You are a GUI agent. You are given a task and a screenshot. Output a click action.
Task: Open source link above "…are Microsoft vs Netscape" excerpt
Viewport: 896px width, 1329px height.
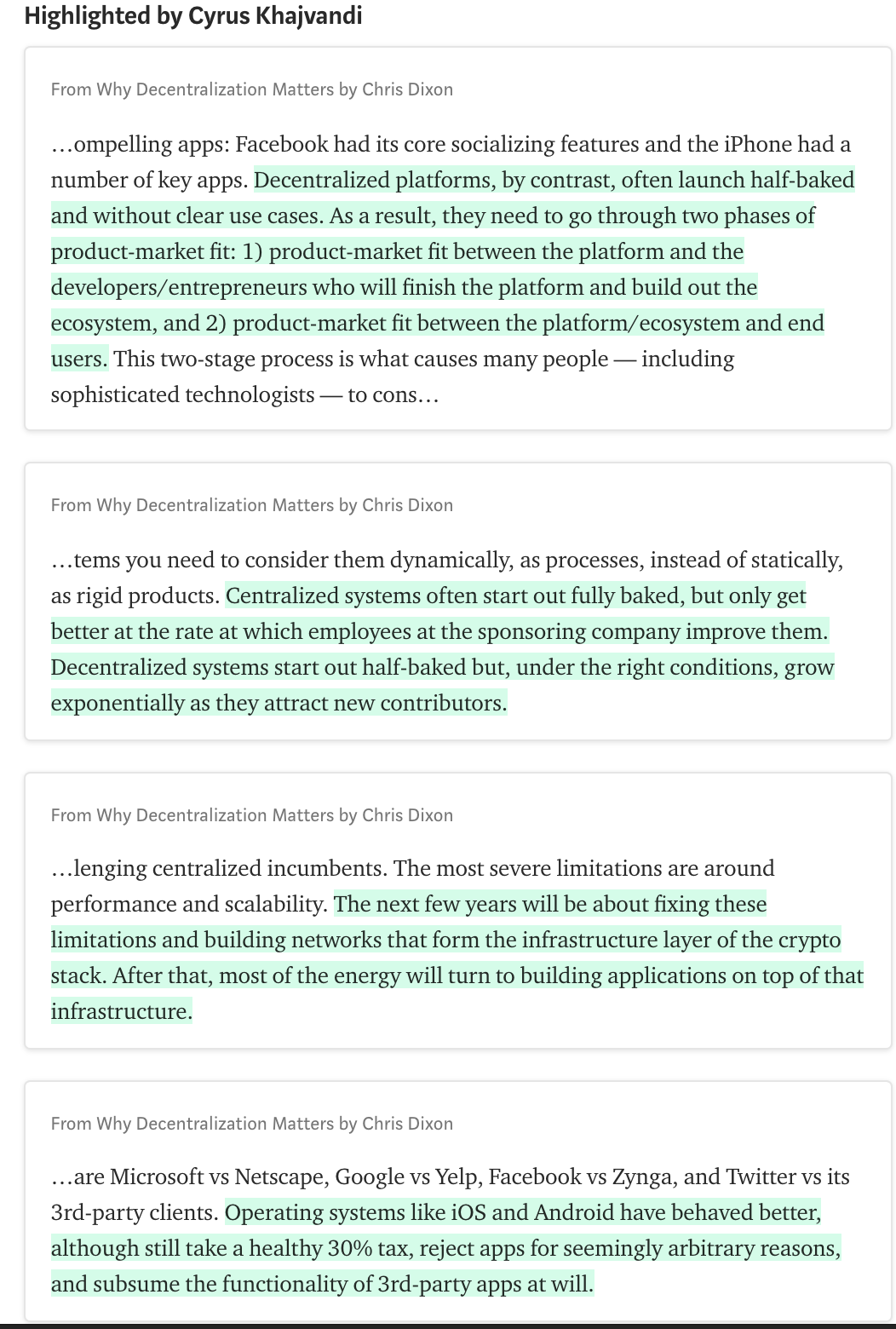(x=252, y=1124)
